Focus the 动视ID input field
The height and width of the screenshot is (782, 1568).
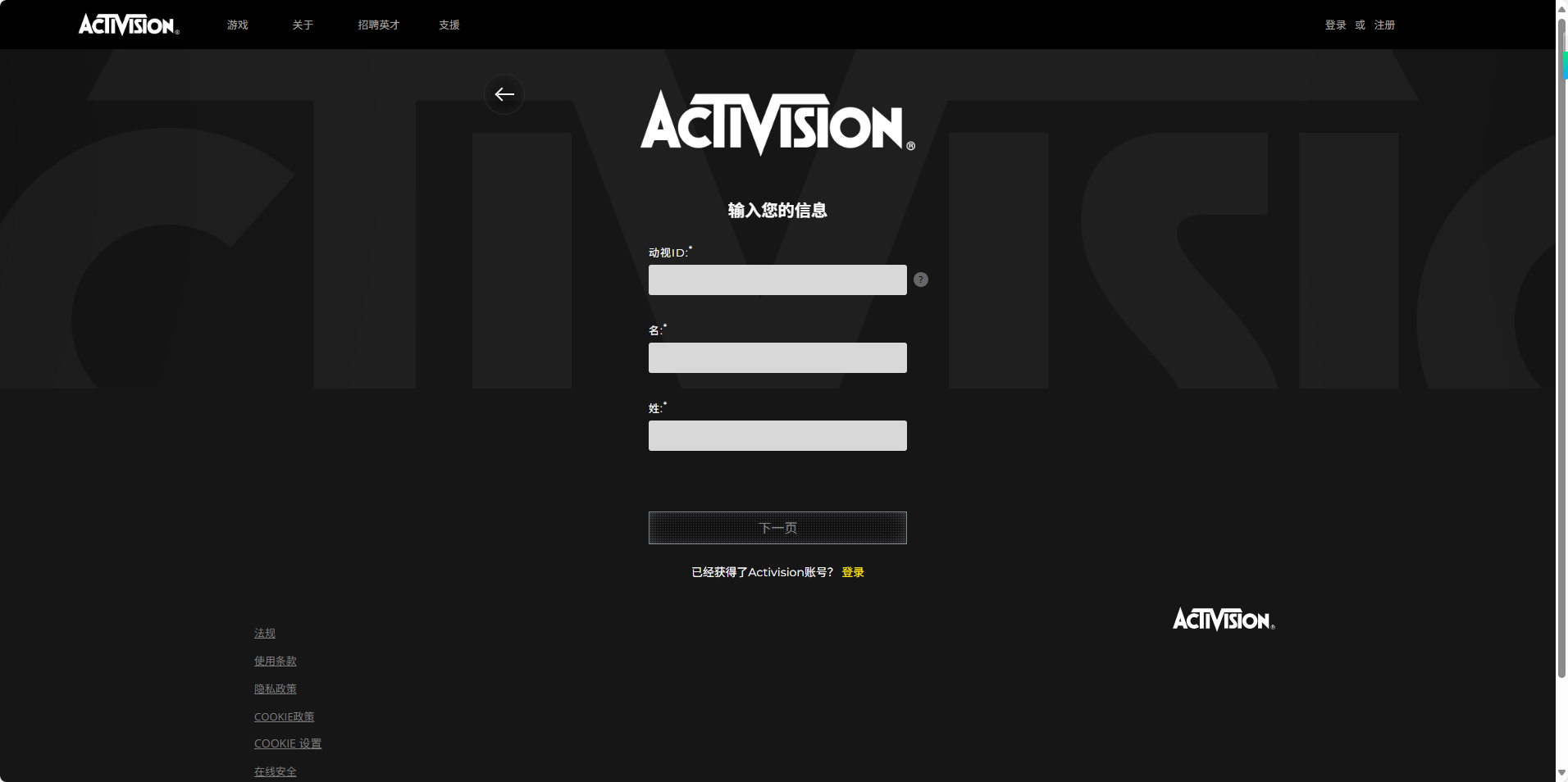[x=777, y=280]
